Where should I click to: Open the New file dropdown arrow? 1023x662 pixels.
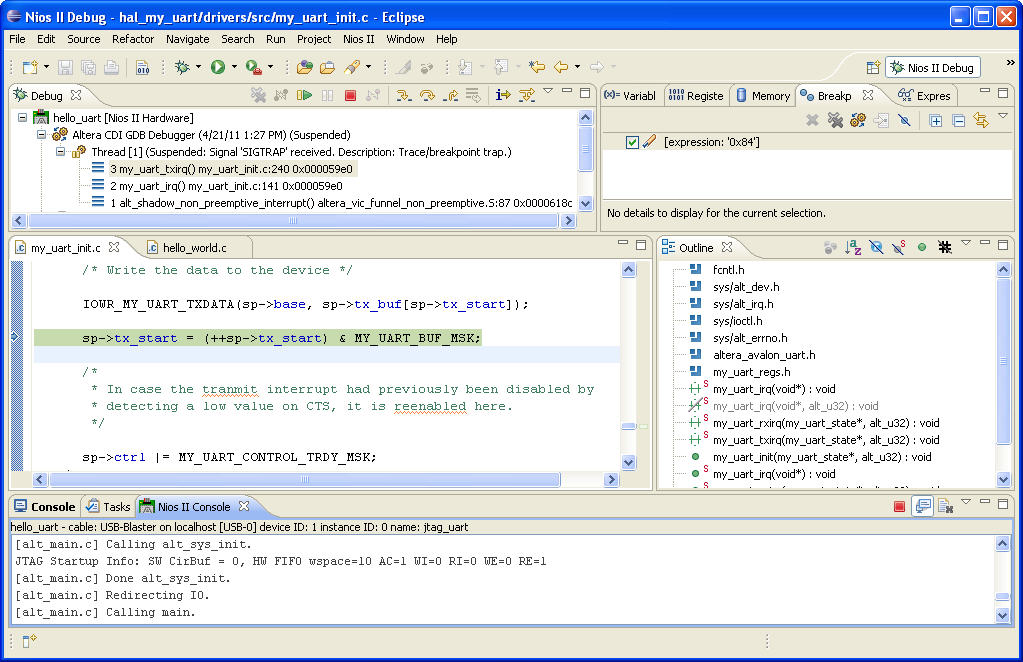tap(46, 67)
